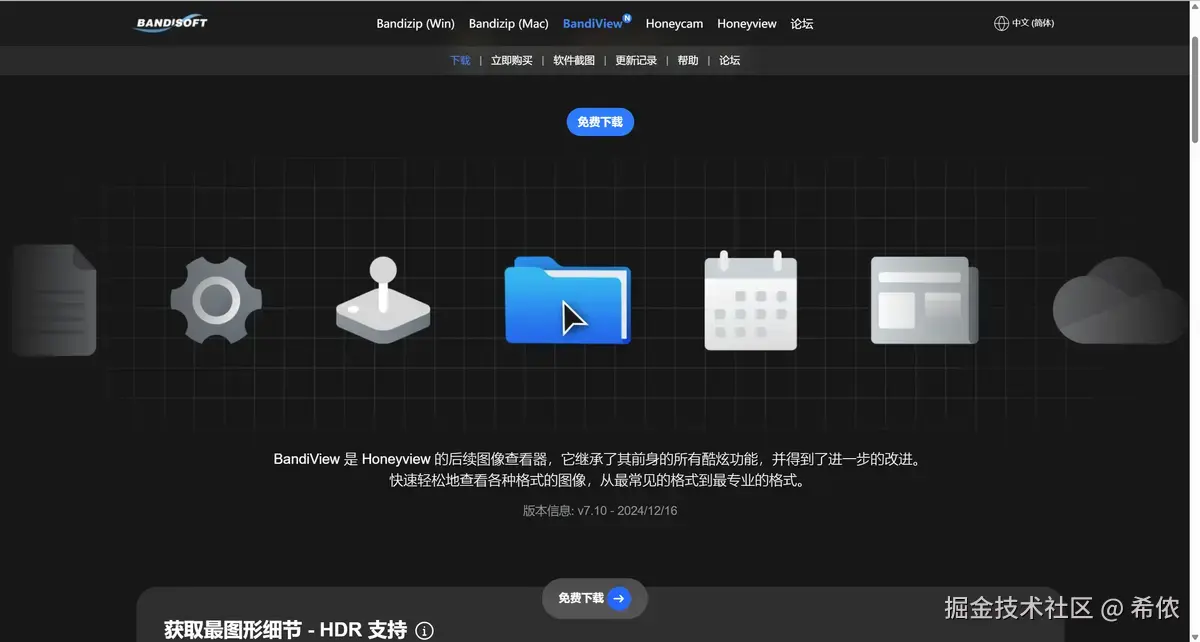1200x642 pixels.
Task: Open 论坛 in the top navigation
Action: pyautogui.click(x=802, y=24)
